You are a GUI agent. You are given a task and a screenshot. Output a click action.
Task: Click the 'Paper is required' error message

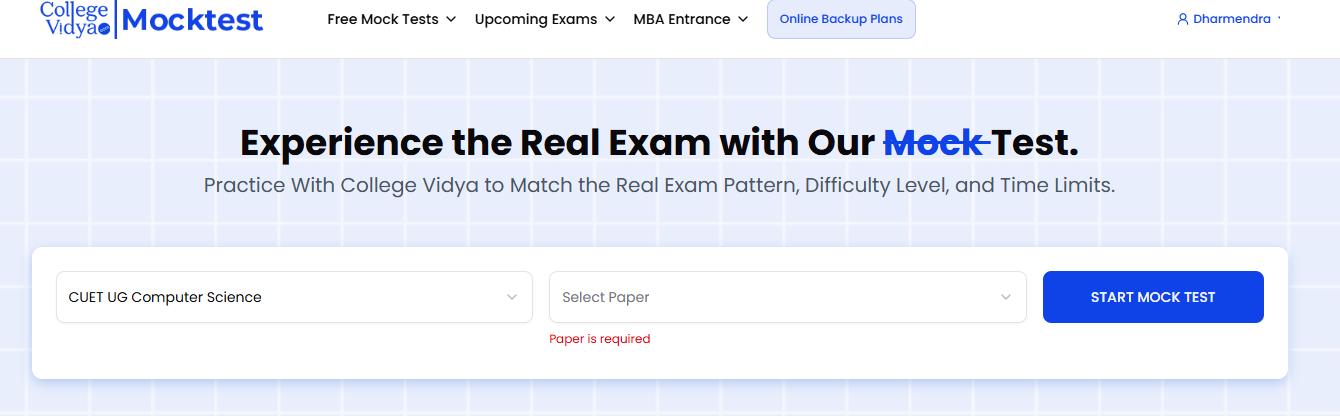click(600, 339)
